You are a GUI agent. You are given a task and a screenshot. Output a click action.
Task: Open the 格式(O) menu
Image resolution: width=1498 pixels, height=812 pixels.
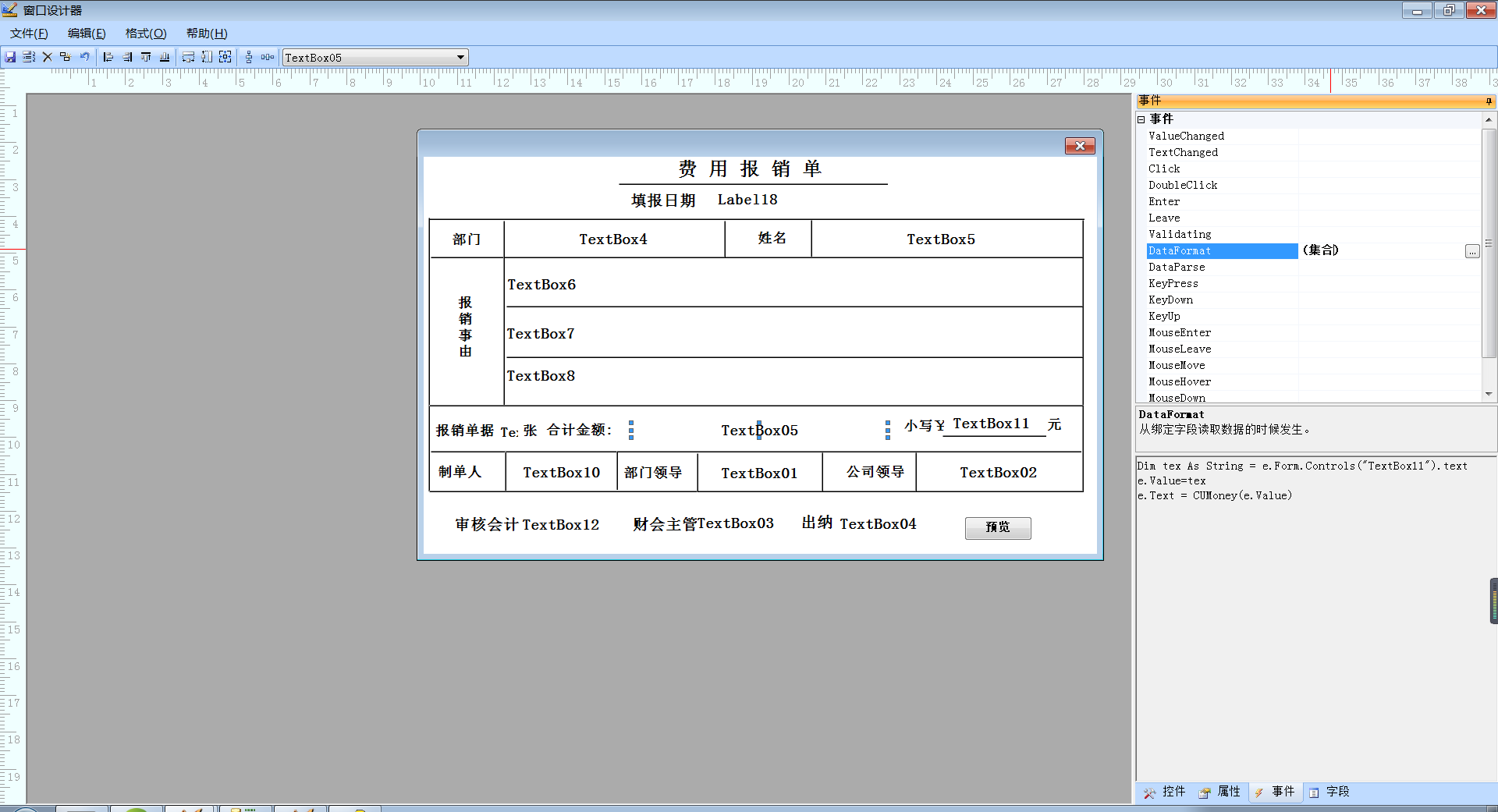tap(146, 34)
